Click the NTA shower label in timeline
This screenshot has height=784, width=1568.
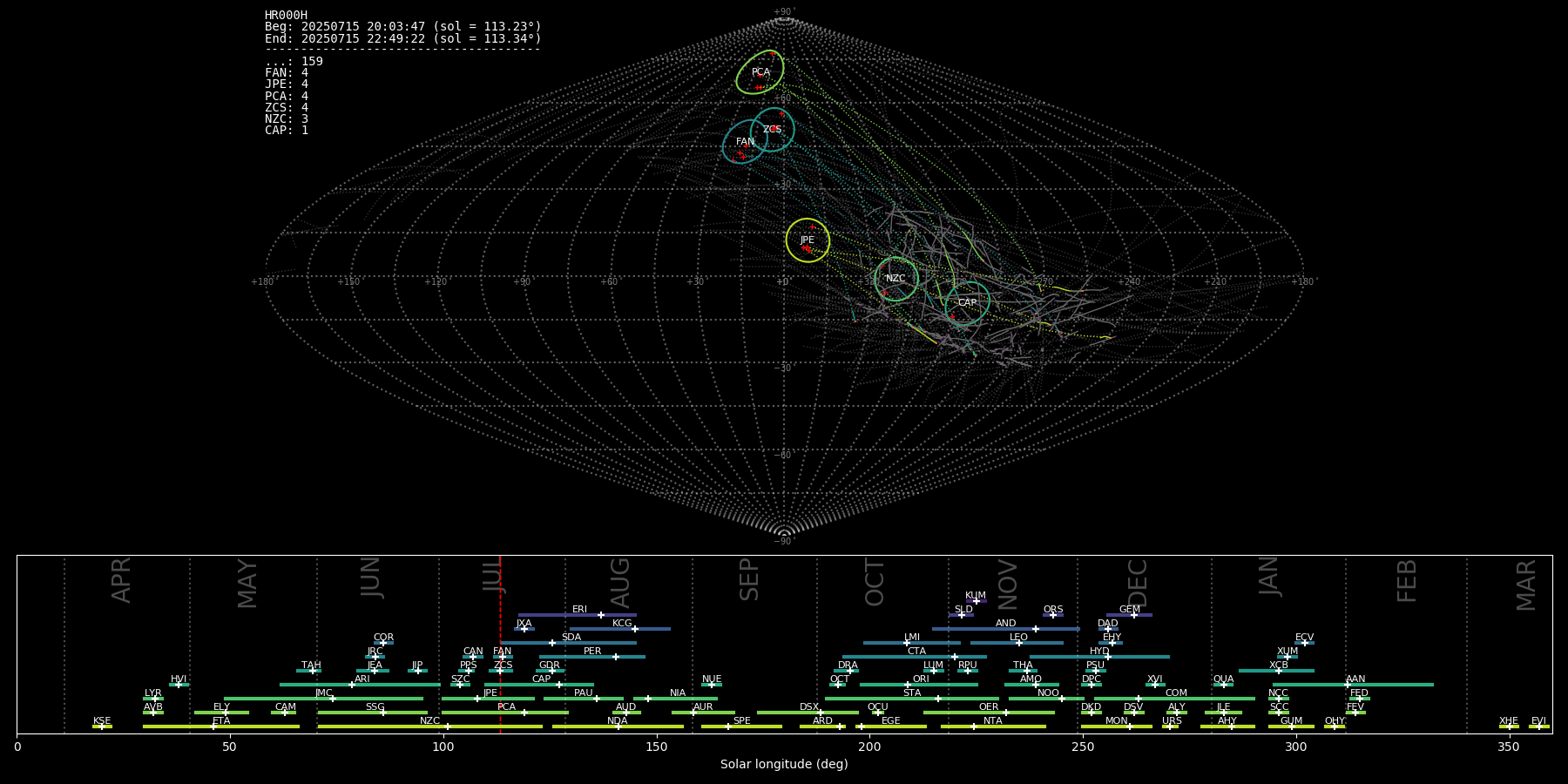point(993,721)
